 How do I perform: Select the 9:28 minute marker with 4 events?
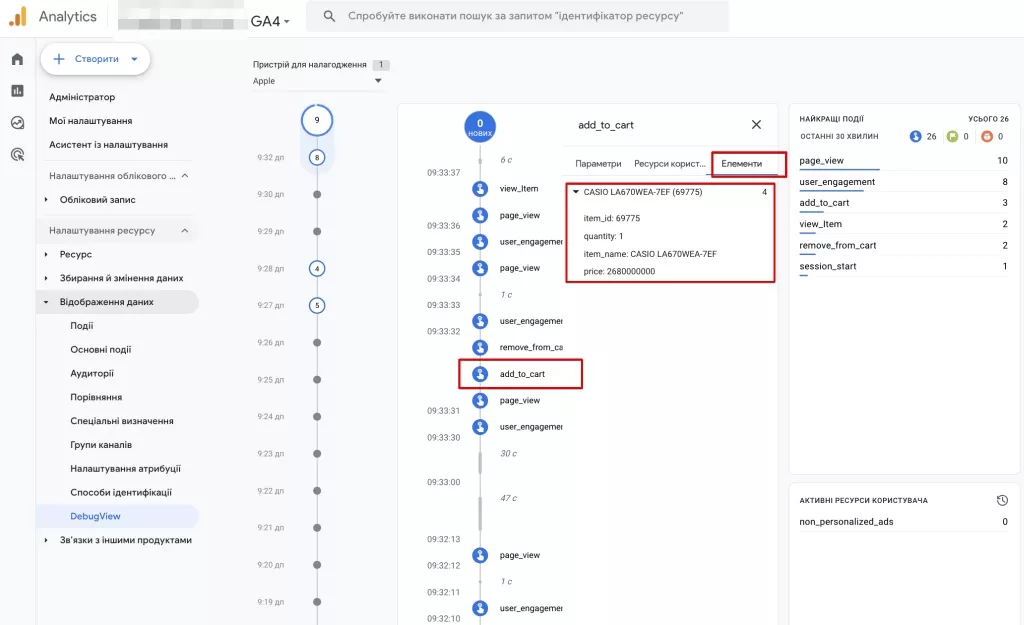coord(317,268)
